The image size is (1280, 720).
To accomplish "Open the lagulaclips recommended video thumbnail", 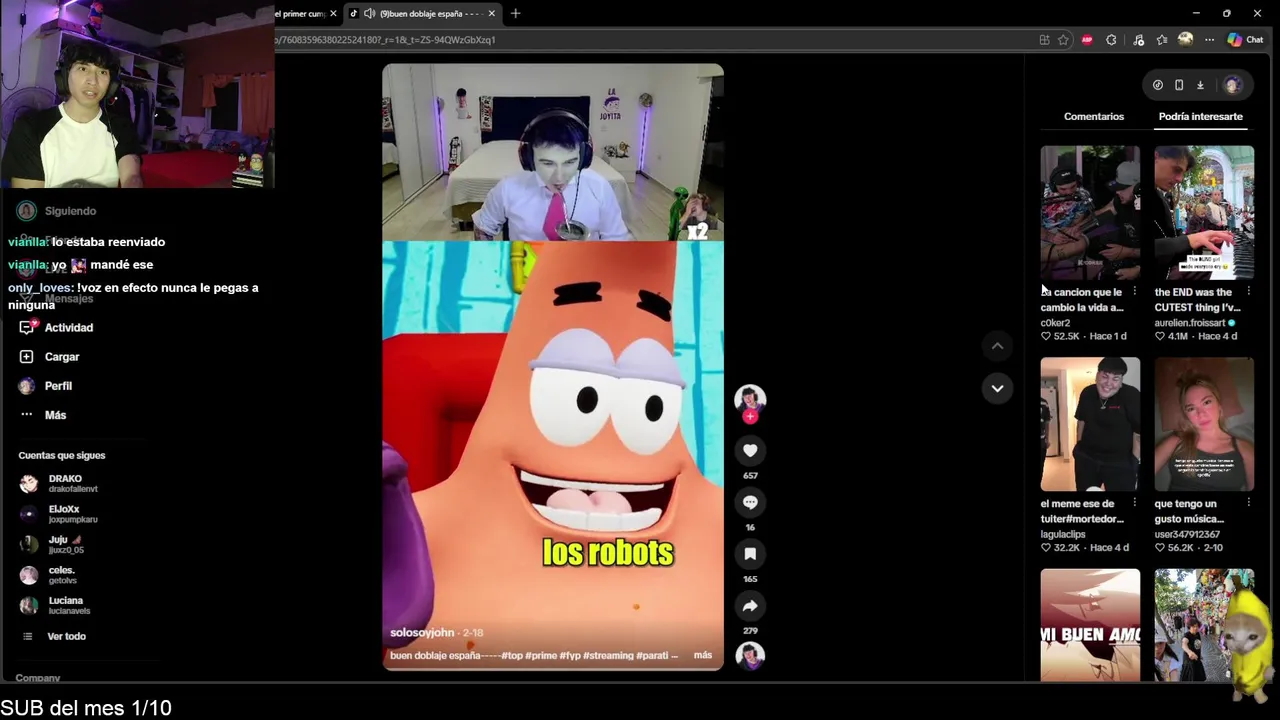I will click(1090, 424).
